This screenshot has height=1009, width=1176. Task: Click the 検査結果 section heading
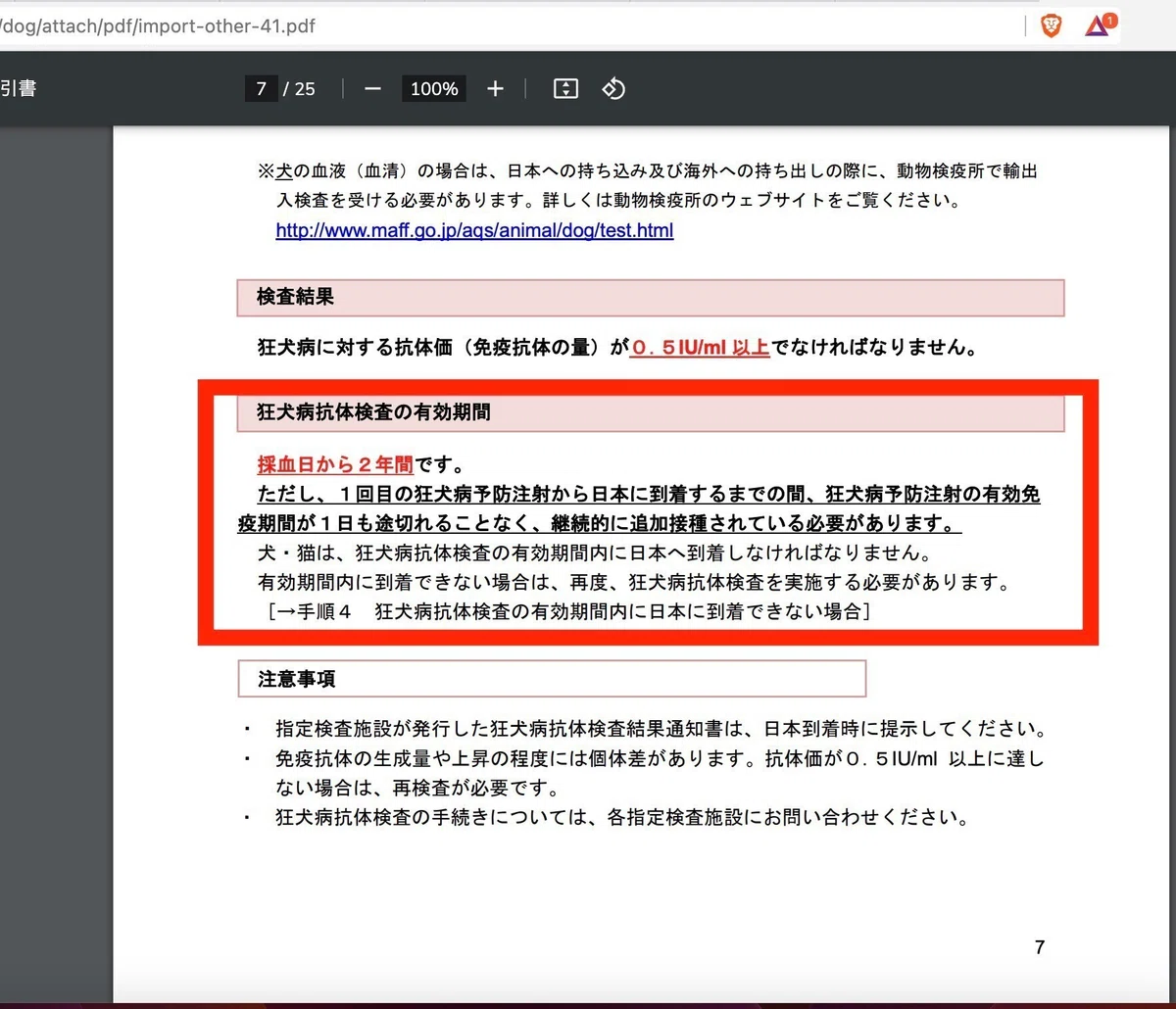(650, 298)
